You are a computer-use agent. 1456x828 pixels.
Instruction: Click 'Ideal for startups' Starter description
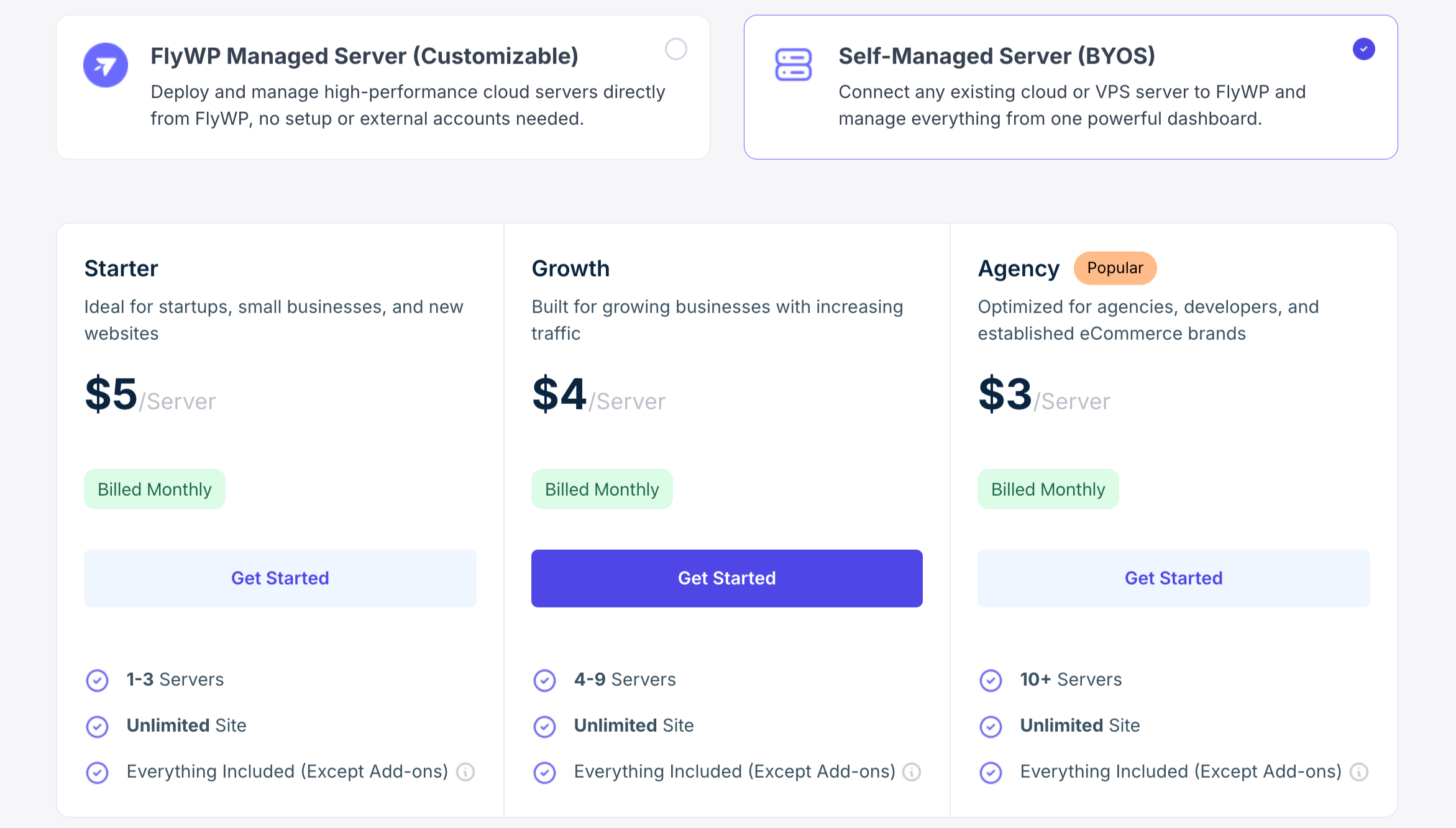coord(274,320)
